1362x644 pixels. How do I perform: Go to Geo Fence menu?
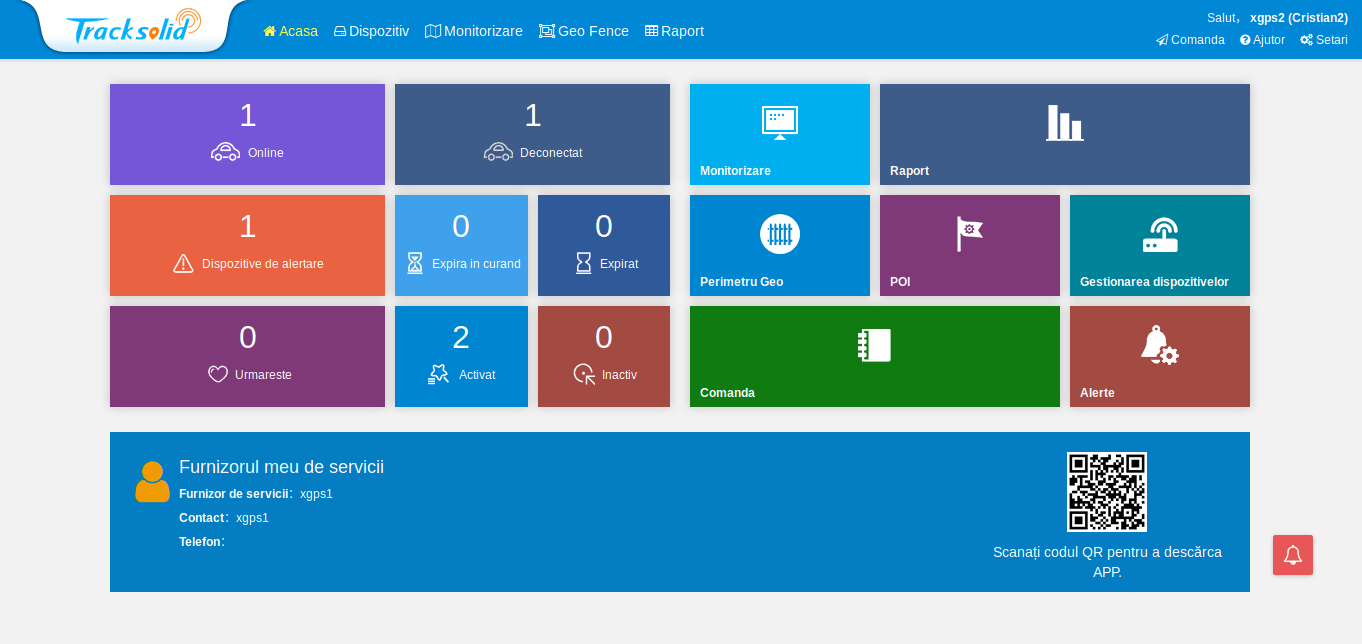(x=584, y=31)
